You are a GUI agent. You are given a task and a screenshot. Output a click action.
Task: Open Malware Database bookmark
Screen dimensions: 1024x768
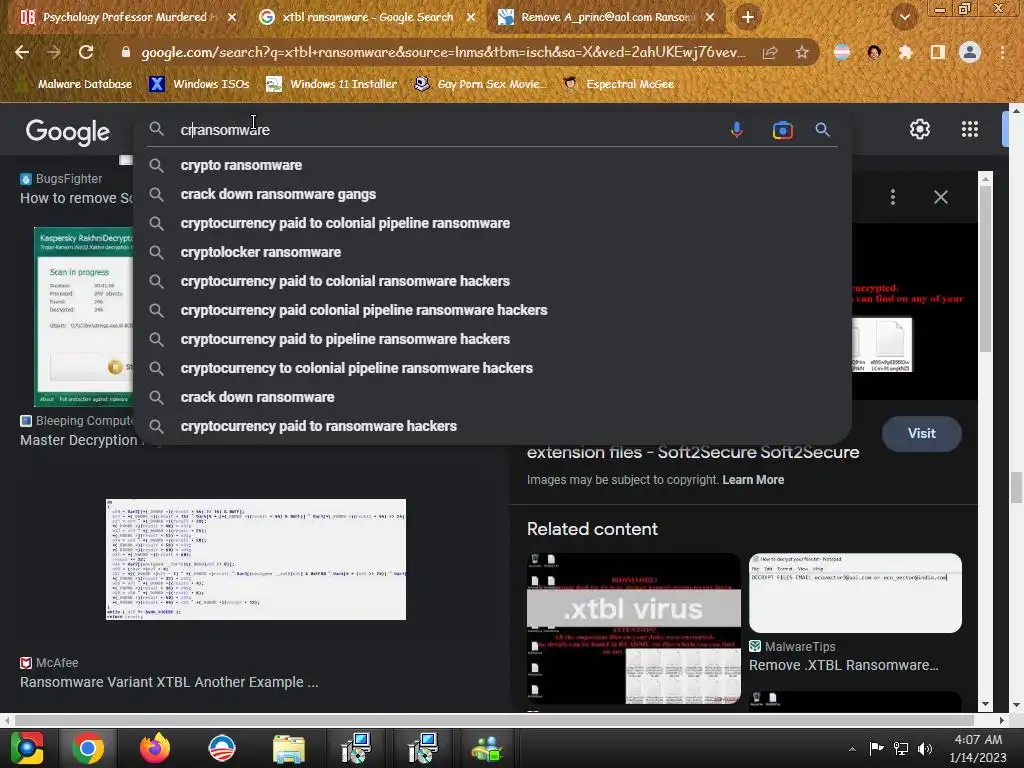pyautogui.click(x=84, y=84)
